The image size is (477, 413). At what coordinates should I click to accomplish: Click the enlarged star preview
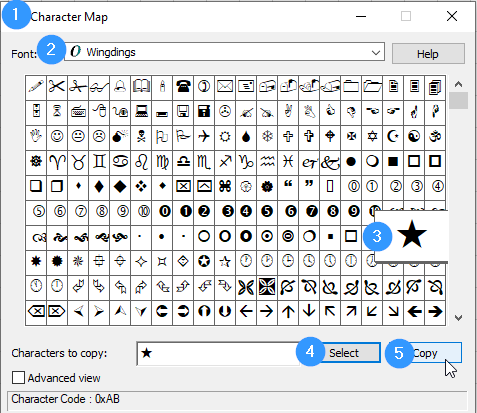click(412, 235)
